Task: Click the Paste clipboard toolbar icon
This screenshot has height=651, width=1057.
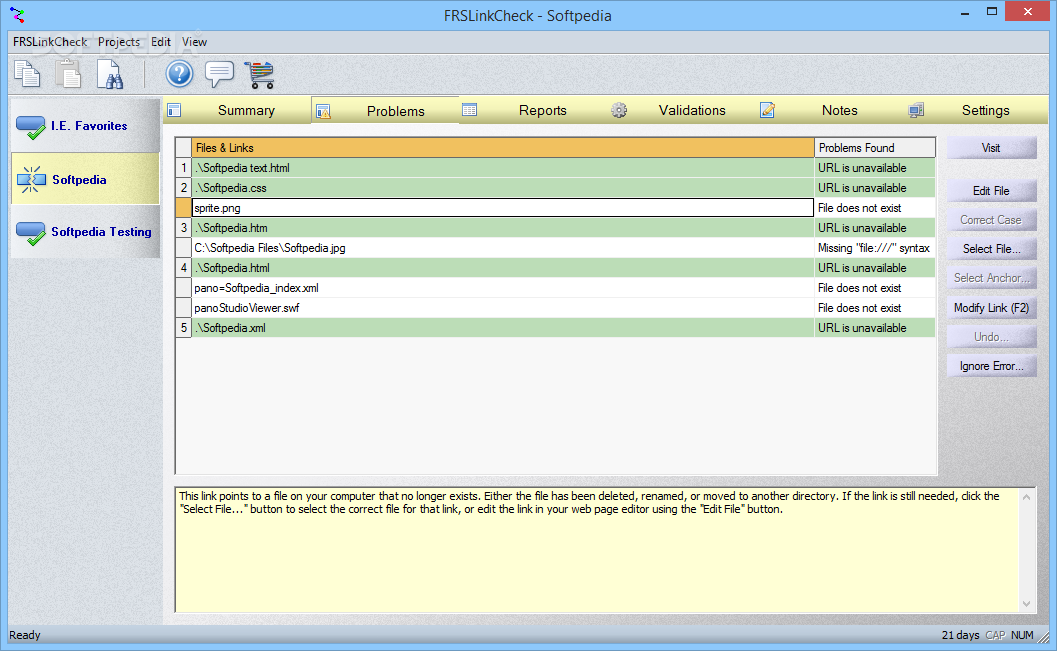Action: point(68,74)
